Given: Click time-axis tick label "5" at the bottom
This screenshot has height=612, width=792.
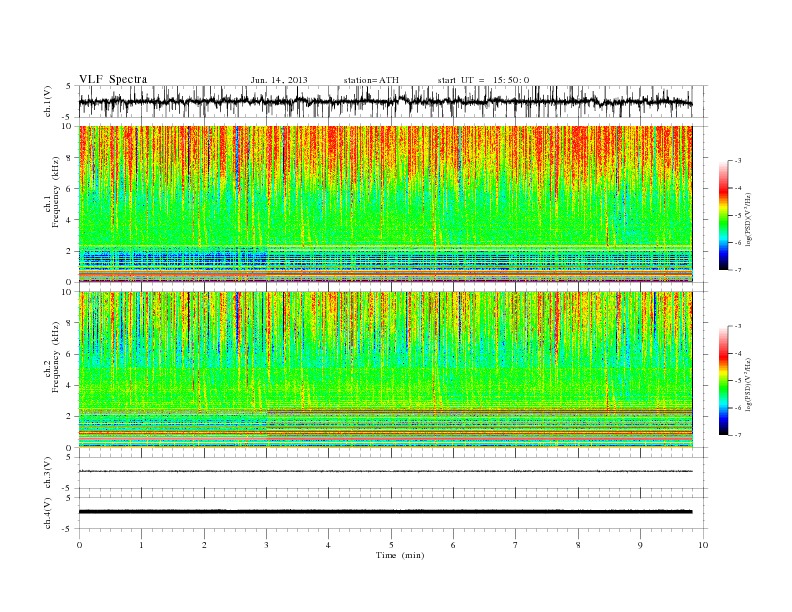Looking at the screenshot, I should [391, 545].
